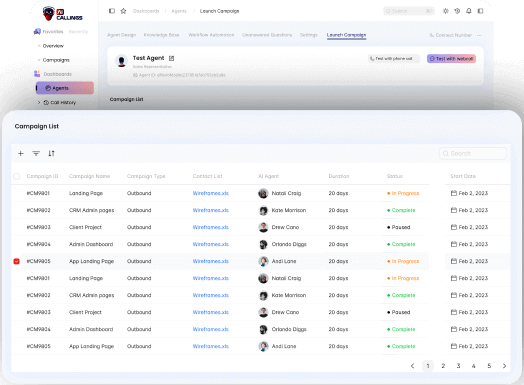Select the Unanswered Questions tab
524x385 pixels.
coord(267,35)
